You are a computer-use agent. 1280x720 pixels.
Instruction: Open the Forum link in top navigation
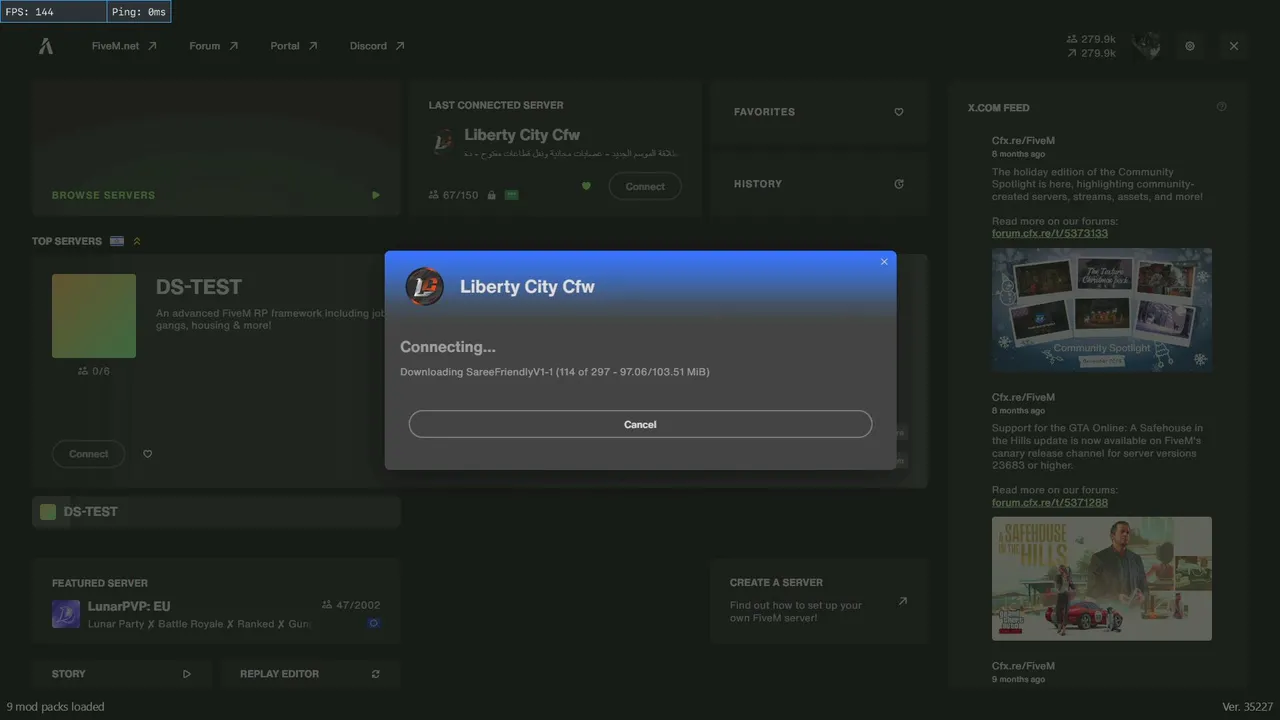pyautogui.click(x=214, y=46)
